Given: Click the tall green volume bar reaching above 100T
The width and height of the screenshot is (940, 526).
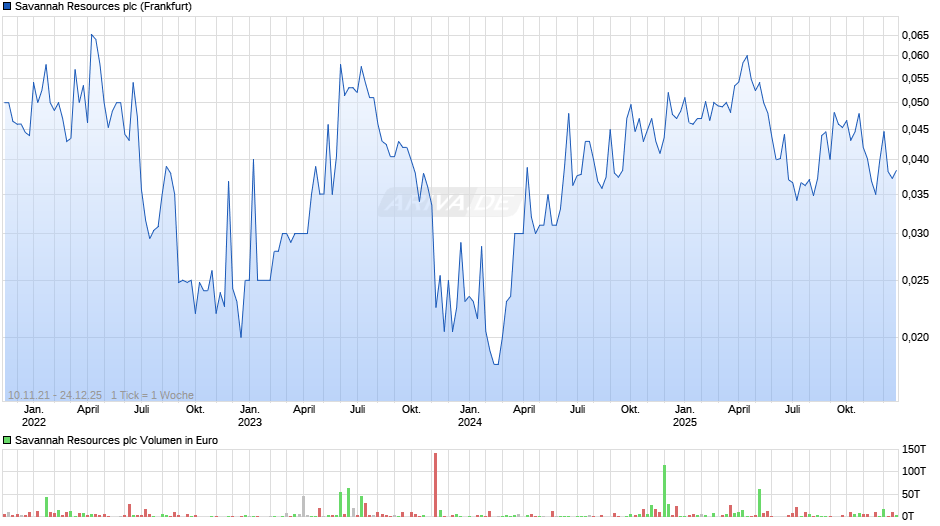Looking at the screenshot, I should pos(664,491).
